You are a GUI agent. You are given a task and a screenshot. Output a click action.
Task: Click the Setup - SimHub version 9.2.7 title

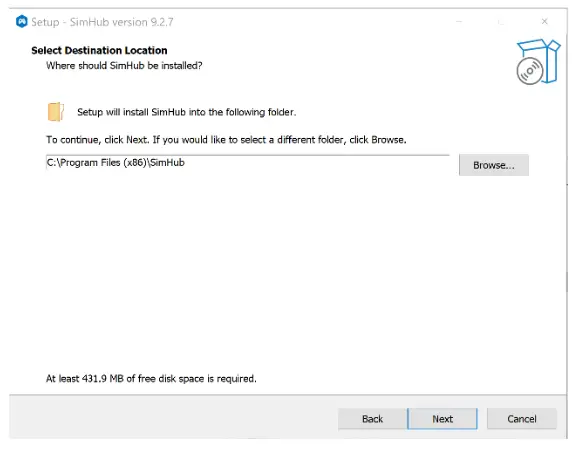click(102, 22)
